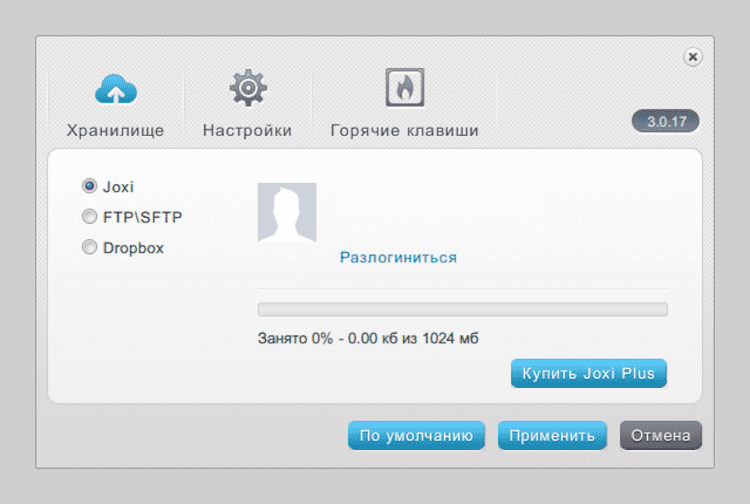Viewport: 750px width, 504px height.
Task: Close the Joxi settings dialog
Action: [692, 57]
